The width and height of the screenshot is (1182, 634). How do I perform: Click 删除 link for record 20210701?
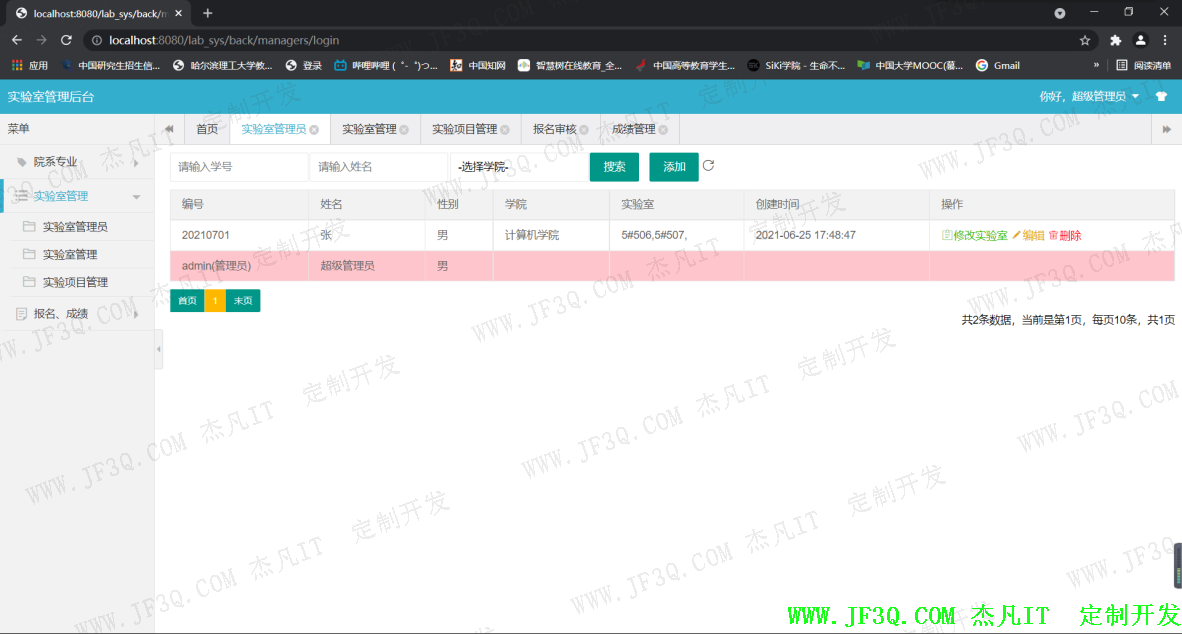coord(1065,236)
